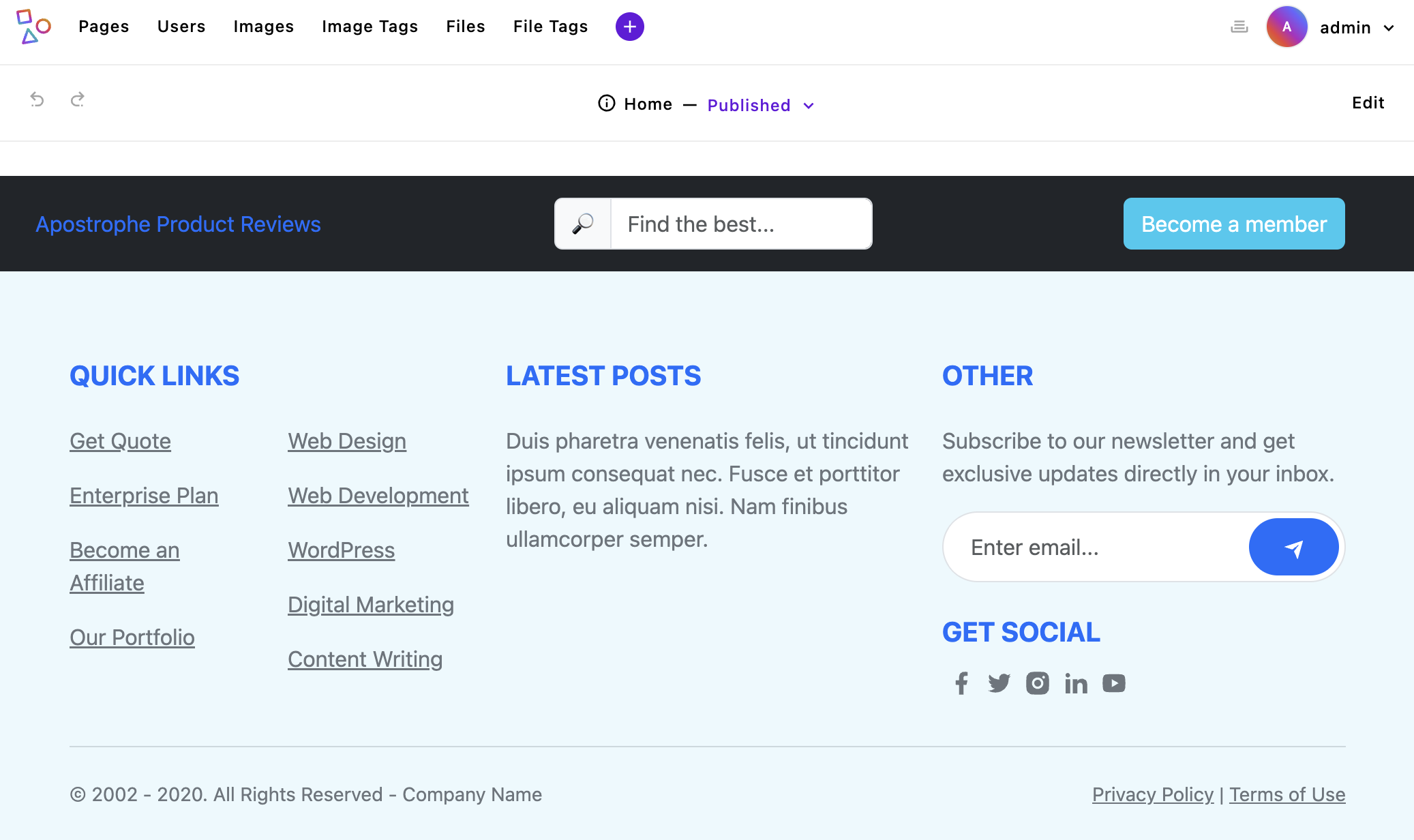Click the Become a member button
The image size is (1414, 840).
1233,224
